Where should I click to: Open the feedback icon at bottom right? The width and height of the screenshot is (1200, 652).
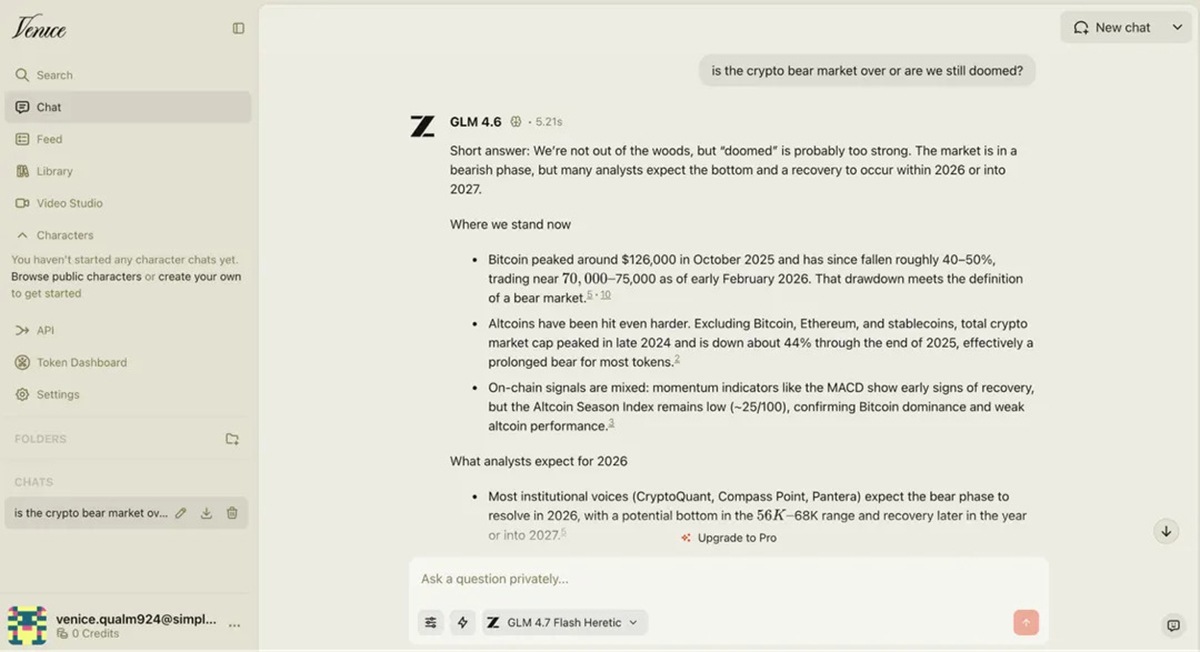click(1173, 625)
